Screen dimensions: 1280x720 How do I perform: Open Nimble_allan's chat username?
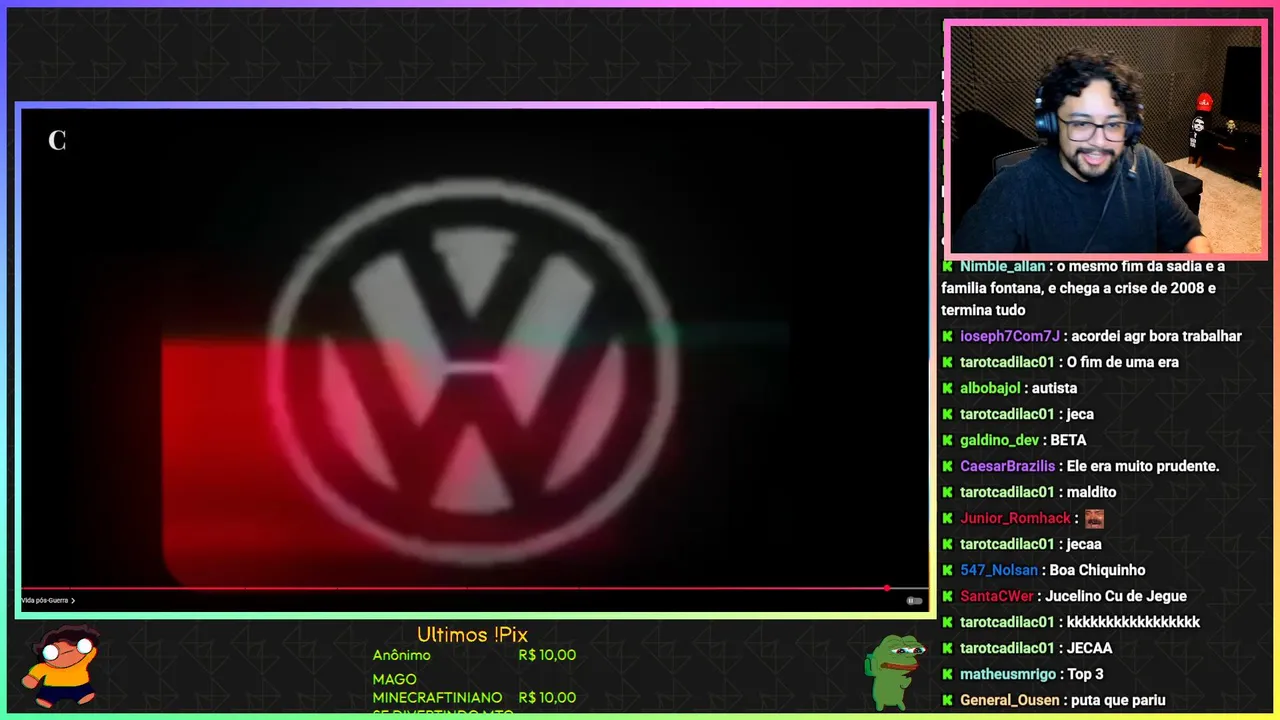pyautogui.click(x=1002, y=266)
